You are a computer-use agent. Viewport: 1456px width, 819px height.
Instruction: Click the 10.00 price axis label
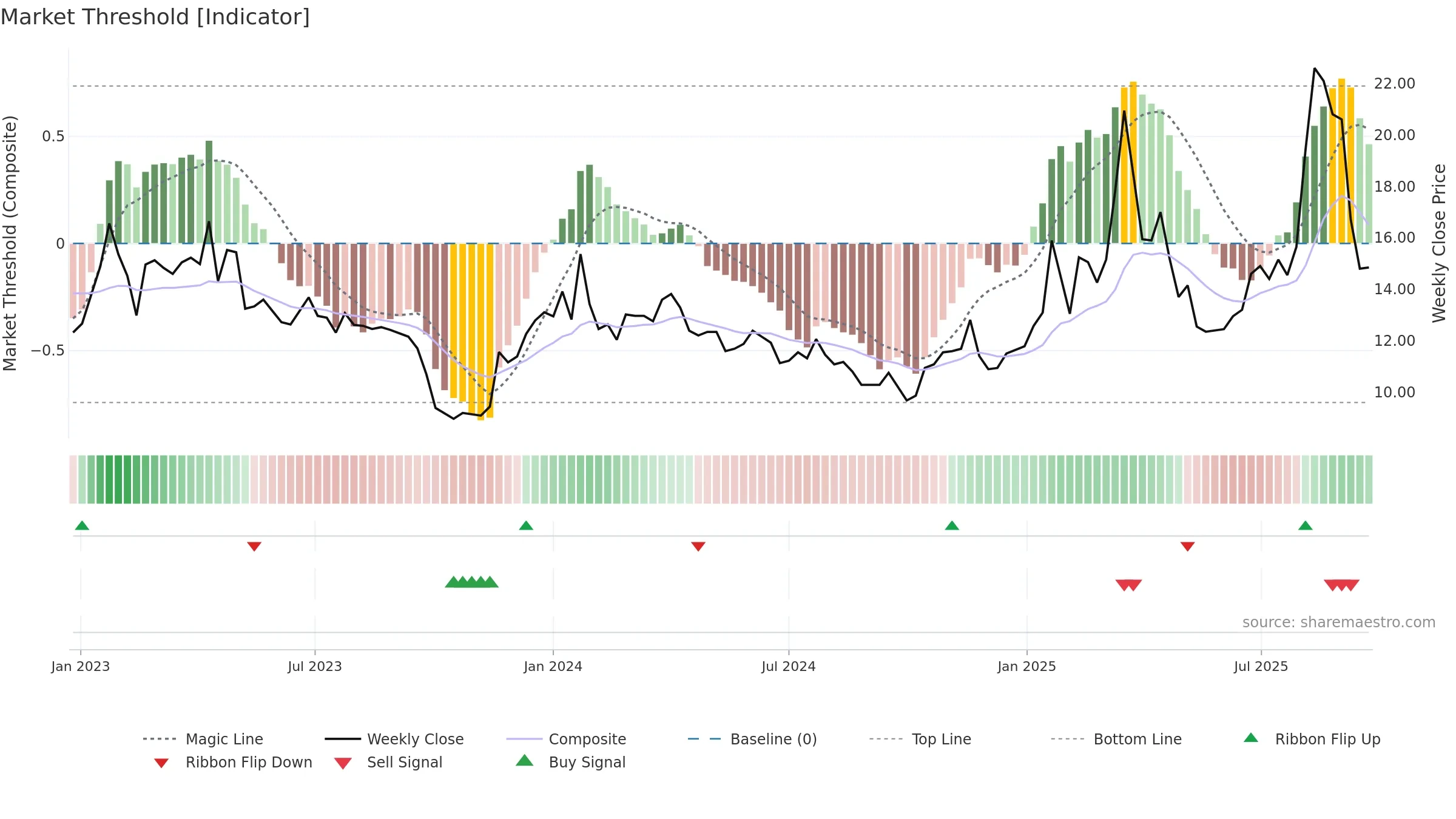1395,393
